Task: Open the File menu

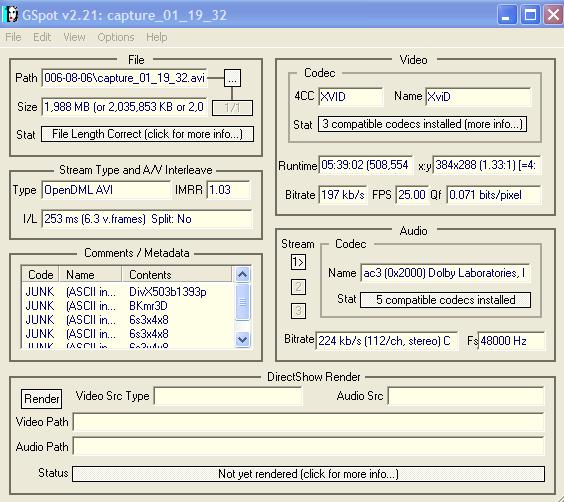Action: 13,37
